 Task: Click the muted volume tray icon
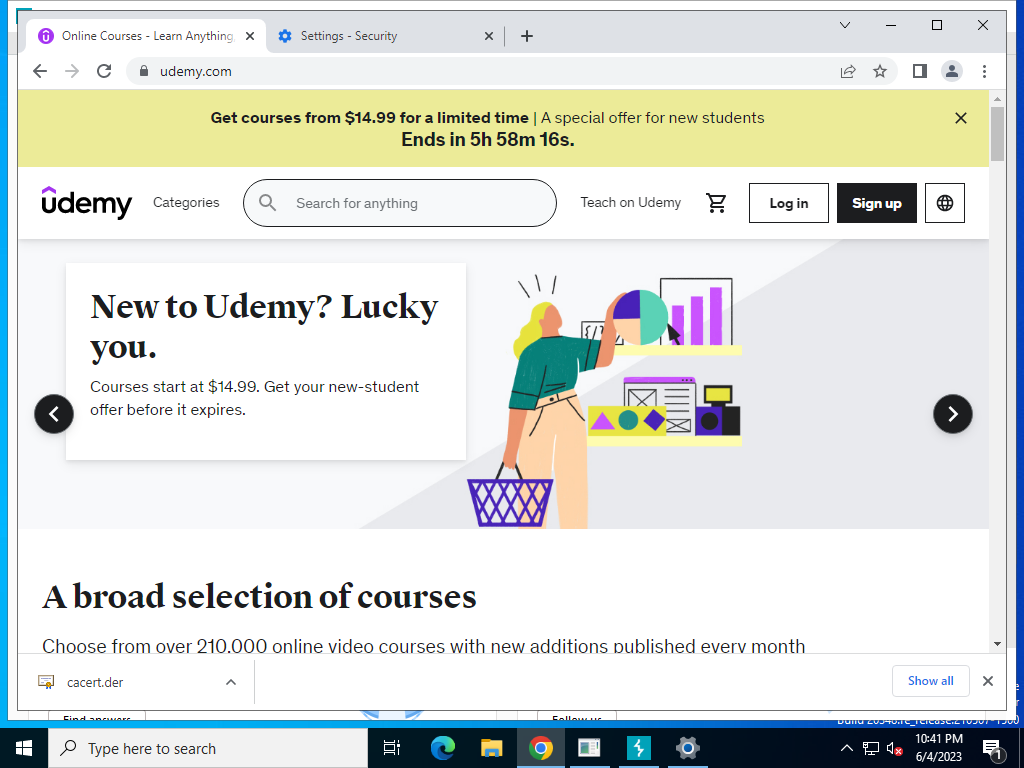tap(895, 748)
